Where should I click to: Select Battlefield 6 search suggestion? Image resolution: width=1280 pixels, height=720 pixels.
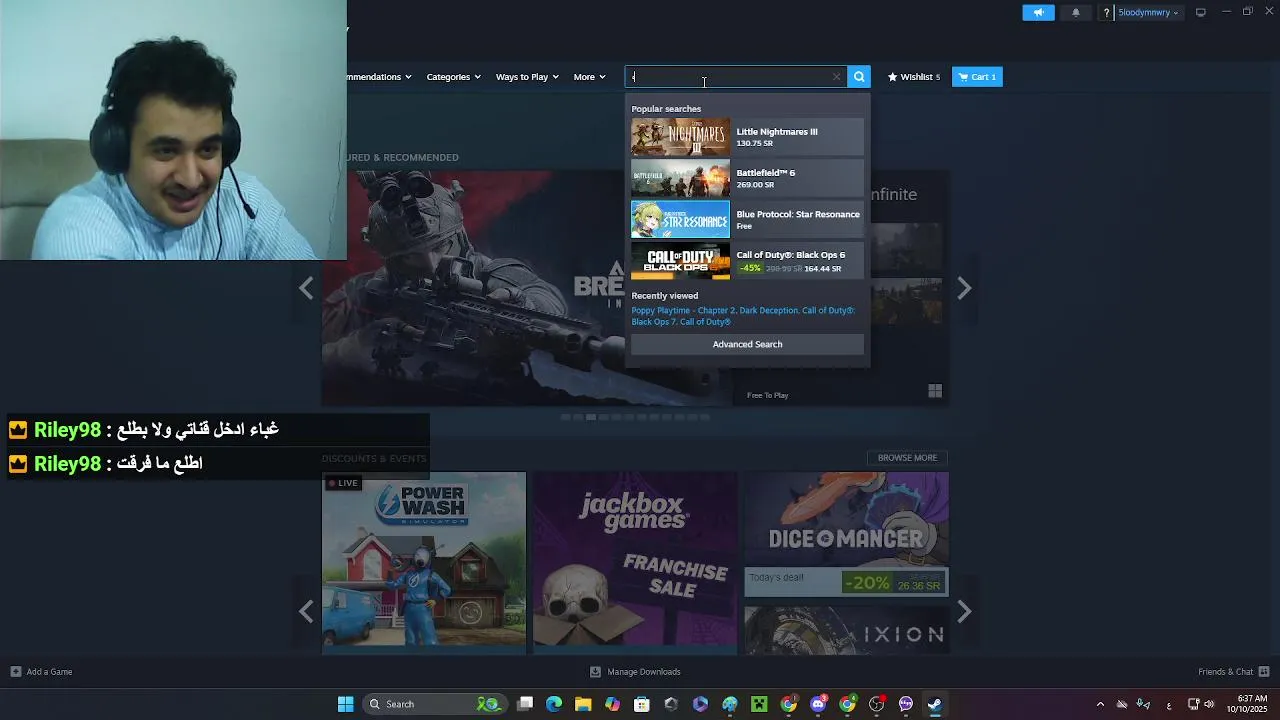click(x=747, y=178)
